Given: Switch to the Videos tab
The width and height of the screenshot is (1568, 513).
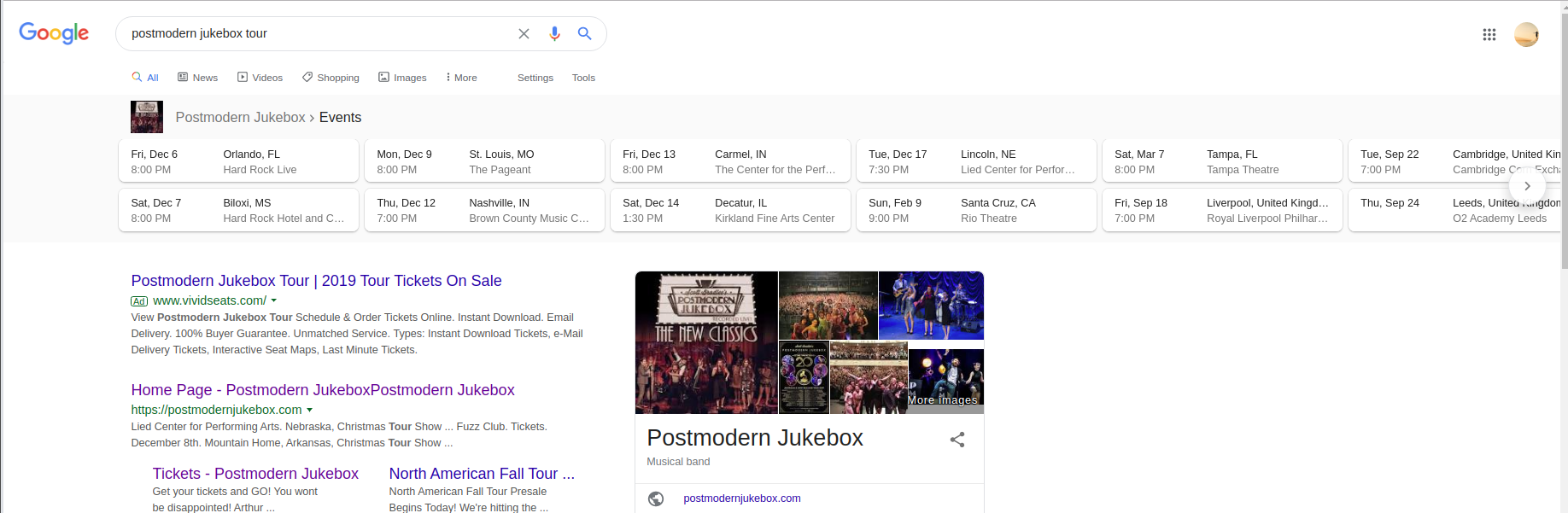Looking at the screenshot, I should tap(260, 78).
